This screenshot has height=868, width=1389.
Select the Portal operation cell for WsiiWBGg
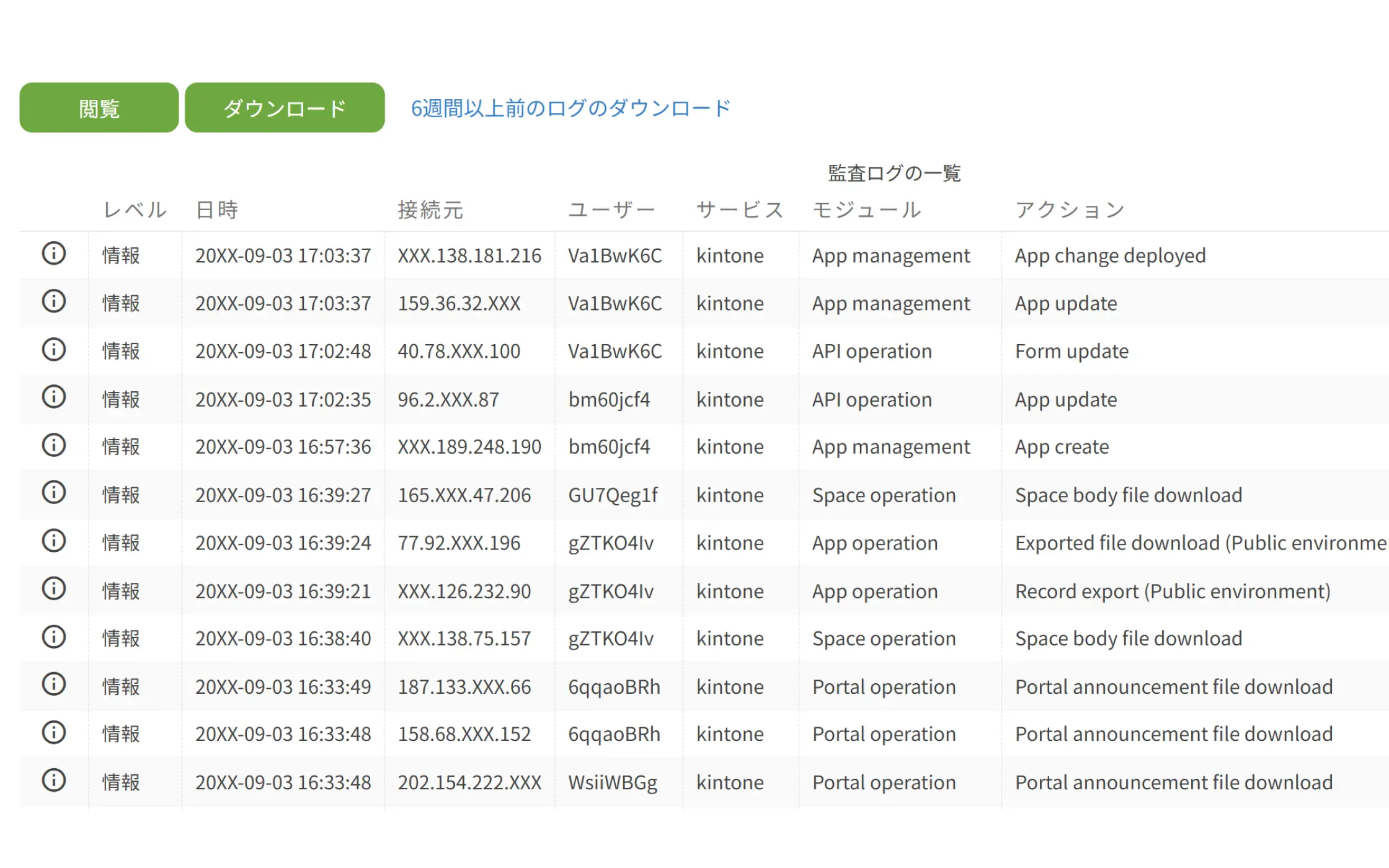tap(884, 782)
